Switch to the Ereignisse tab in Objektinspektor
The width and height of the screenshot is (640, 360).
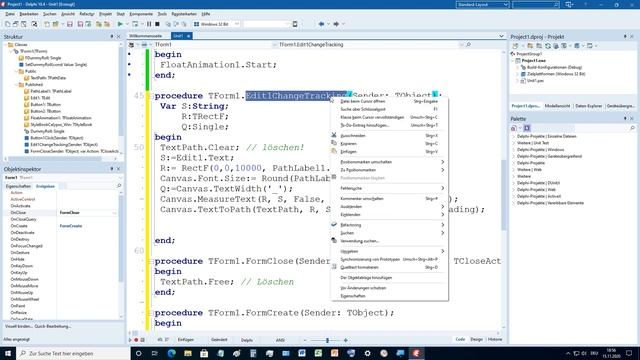point(45,186)
